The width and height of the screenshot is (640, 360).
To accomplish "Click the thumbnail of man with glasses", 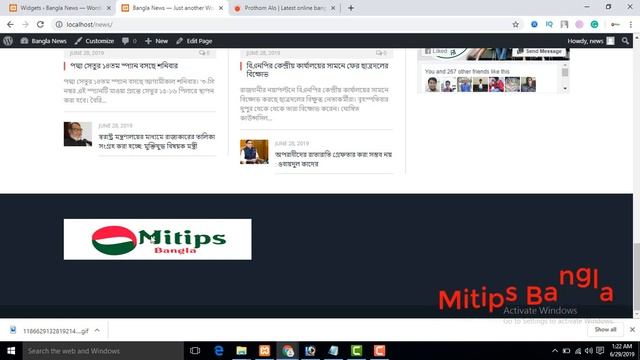I will click(78, 134).
